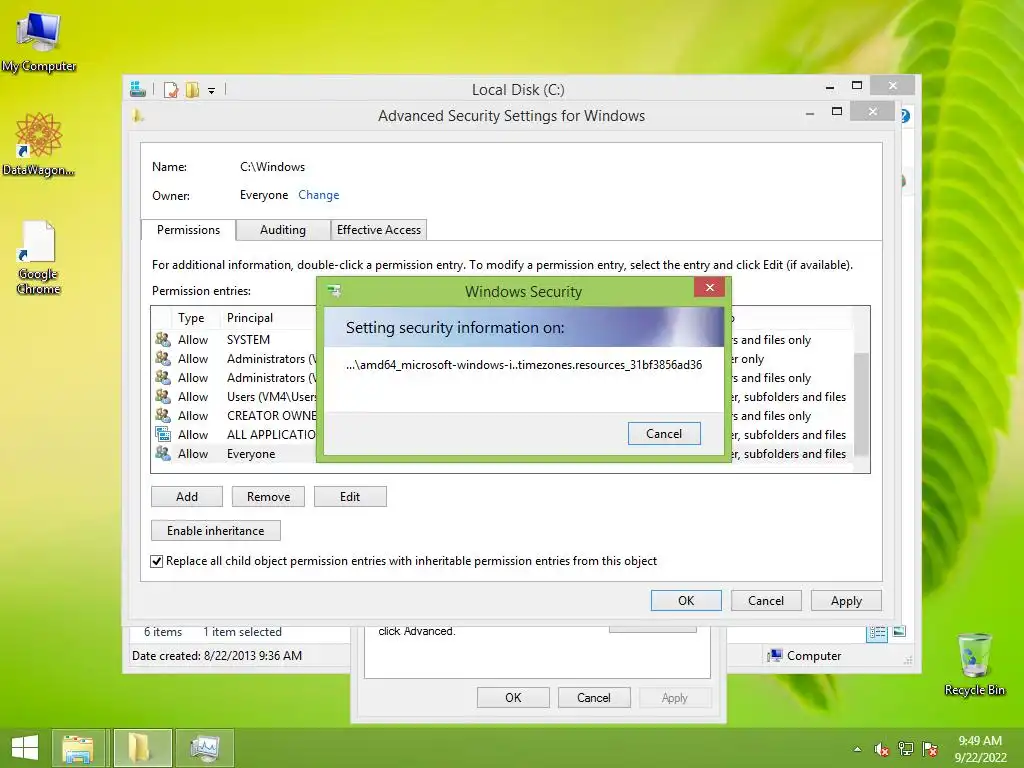Click Cancel in the Properties dialog behind

click(x=594, y=697)
